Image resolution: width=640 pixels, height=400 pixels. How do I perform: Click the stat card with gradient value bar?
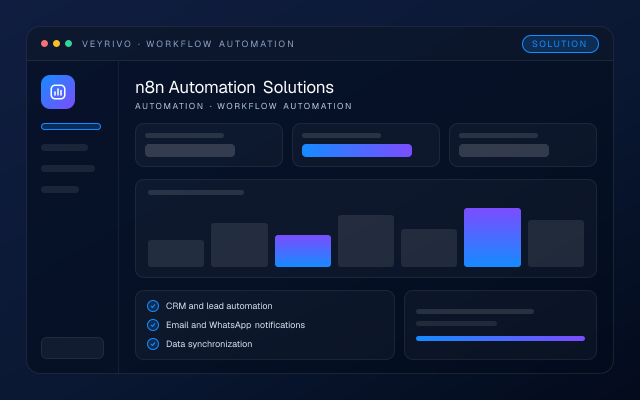click(366, 145)
